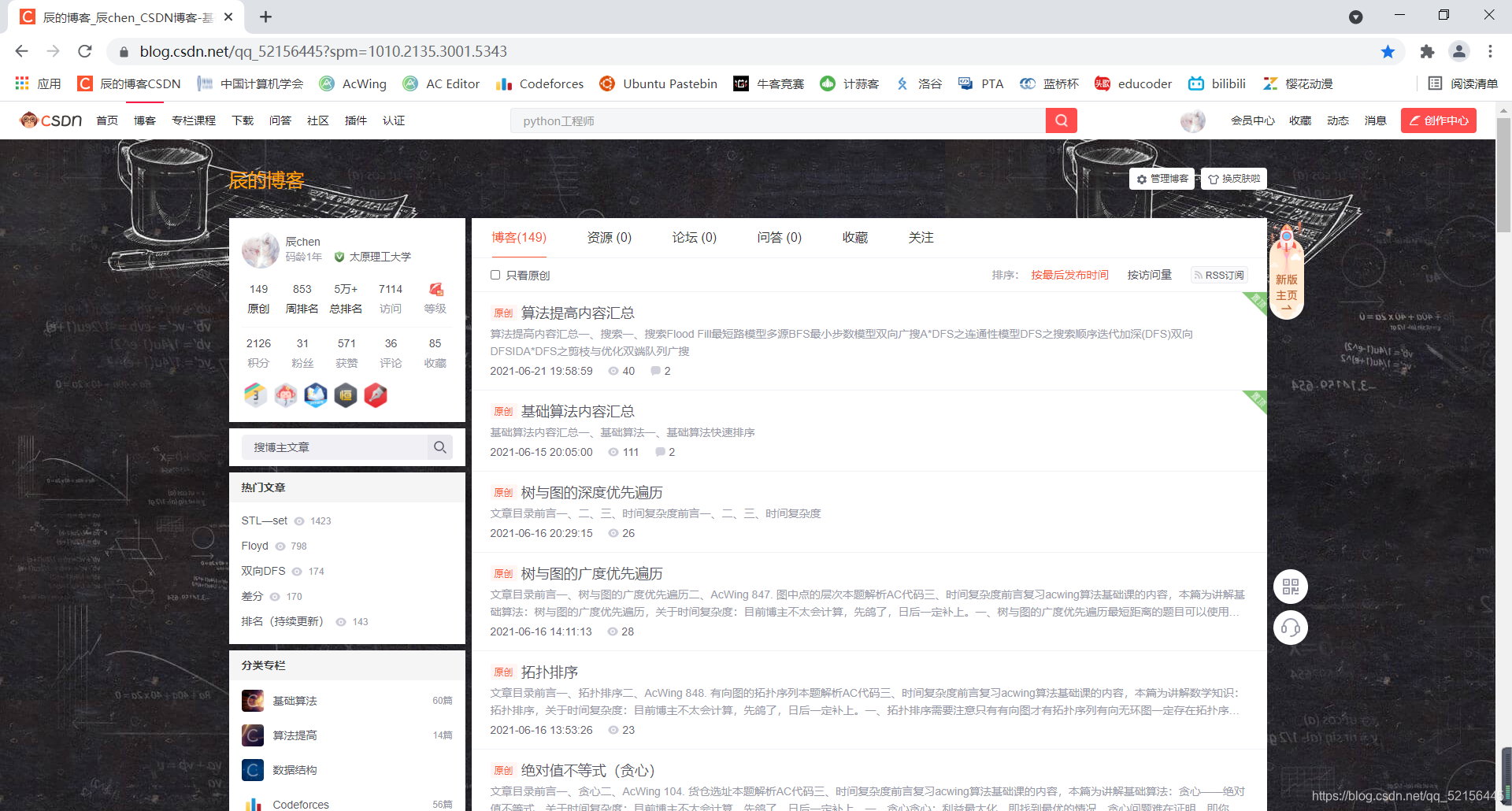
Task: Switch to 收藏 tab in profile
Action: click(x=855, y=237)
